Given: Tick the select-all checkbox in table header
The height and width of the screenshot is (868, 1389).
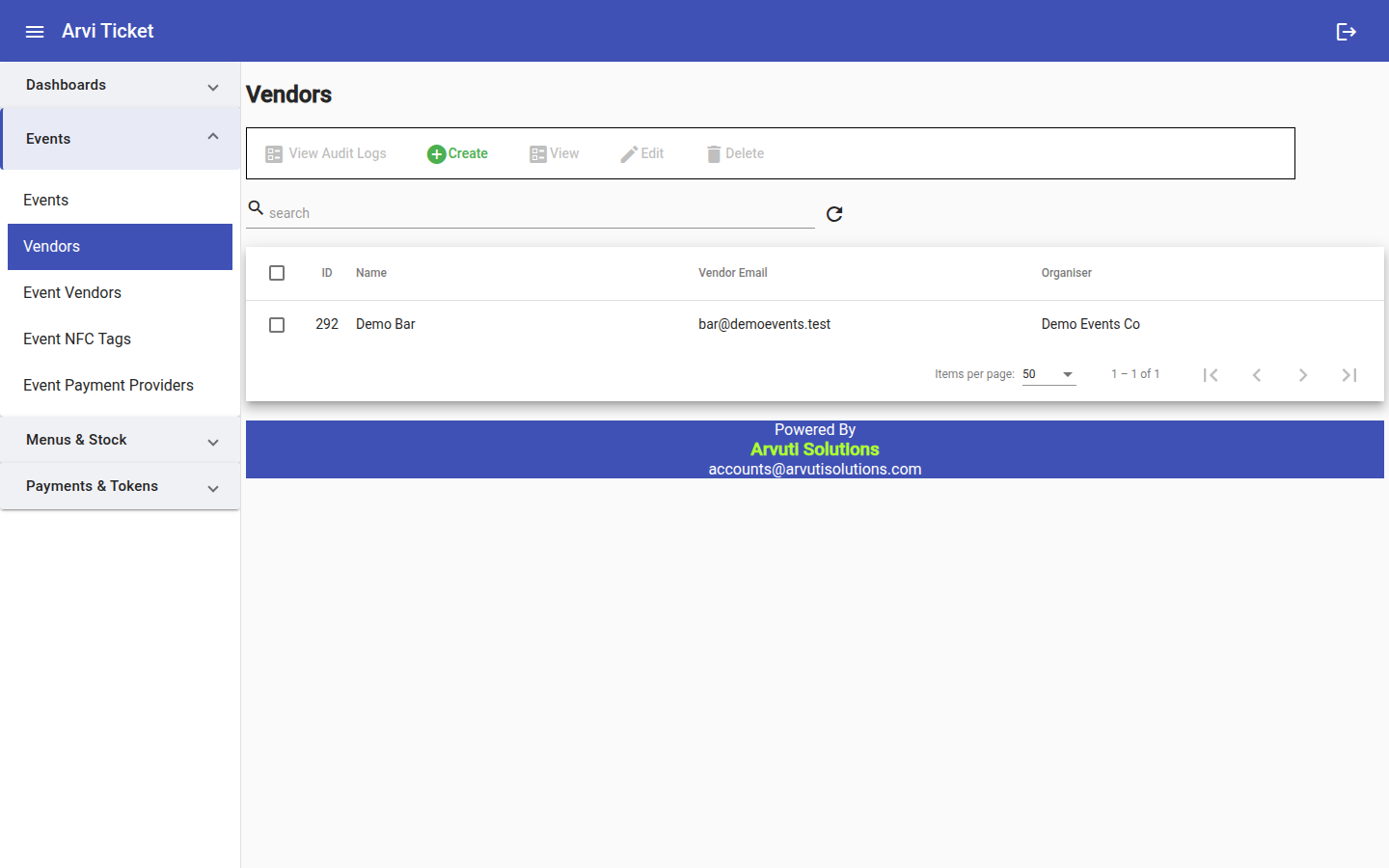Looking at the screenshot, I should pos(277,273).
